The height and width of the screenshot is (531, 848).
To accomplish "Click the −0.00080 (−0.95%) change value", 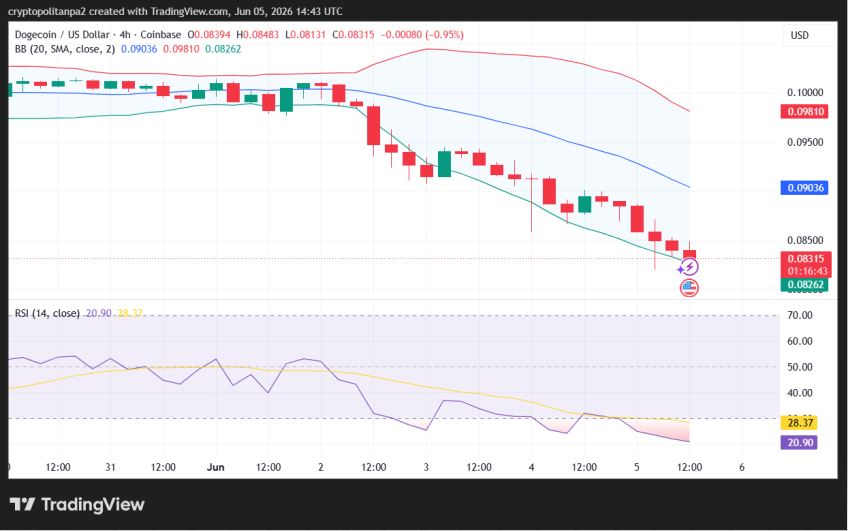I will [x=422, y=35].
